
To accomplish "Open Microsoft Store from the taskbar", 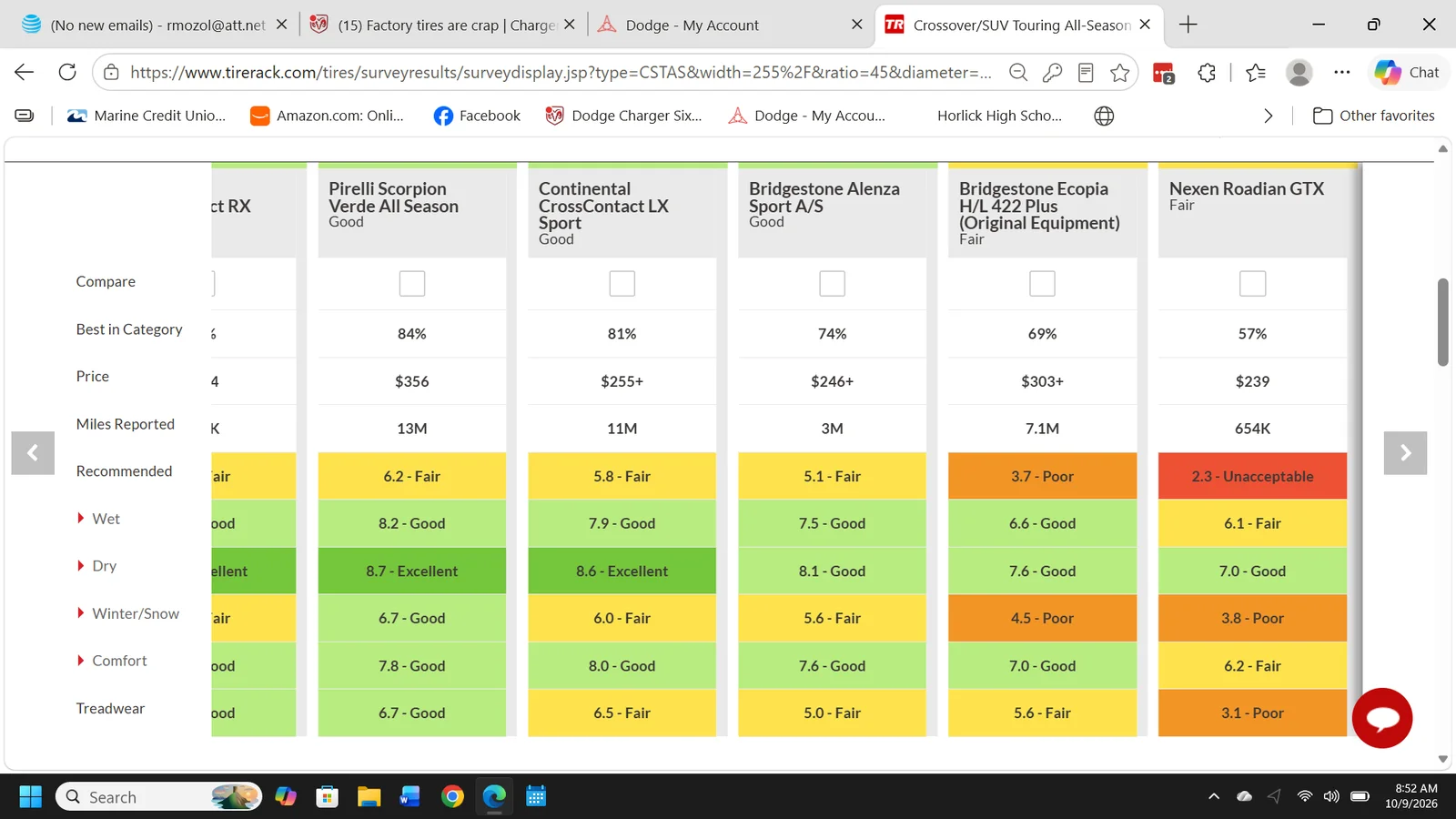I will coord(327,797).
